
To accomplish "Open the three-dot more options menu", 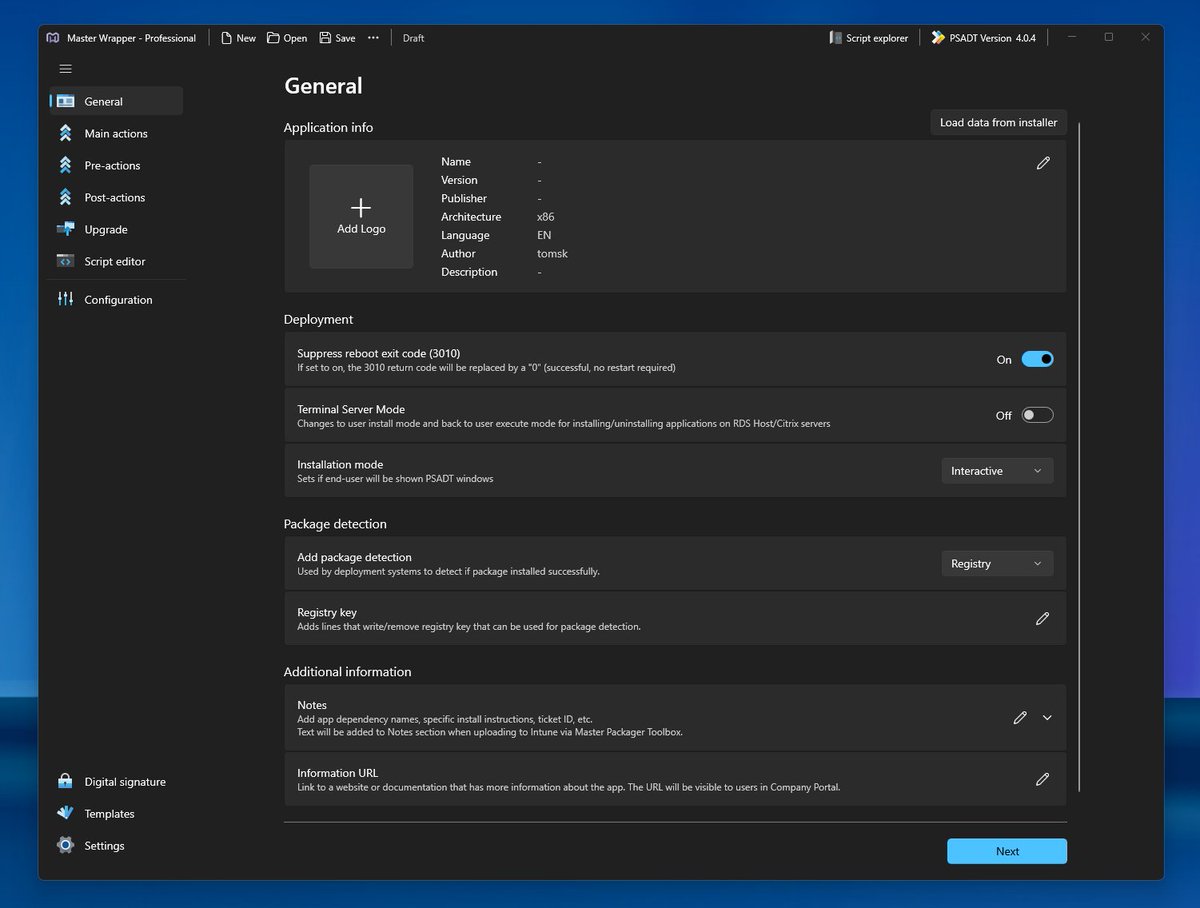I will (x=373, y=38).
